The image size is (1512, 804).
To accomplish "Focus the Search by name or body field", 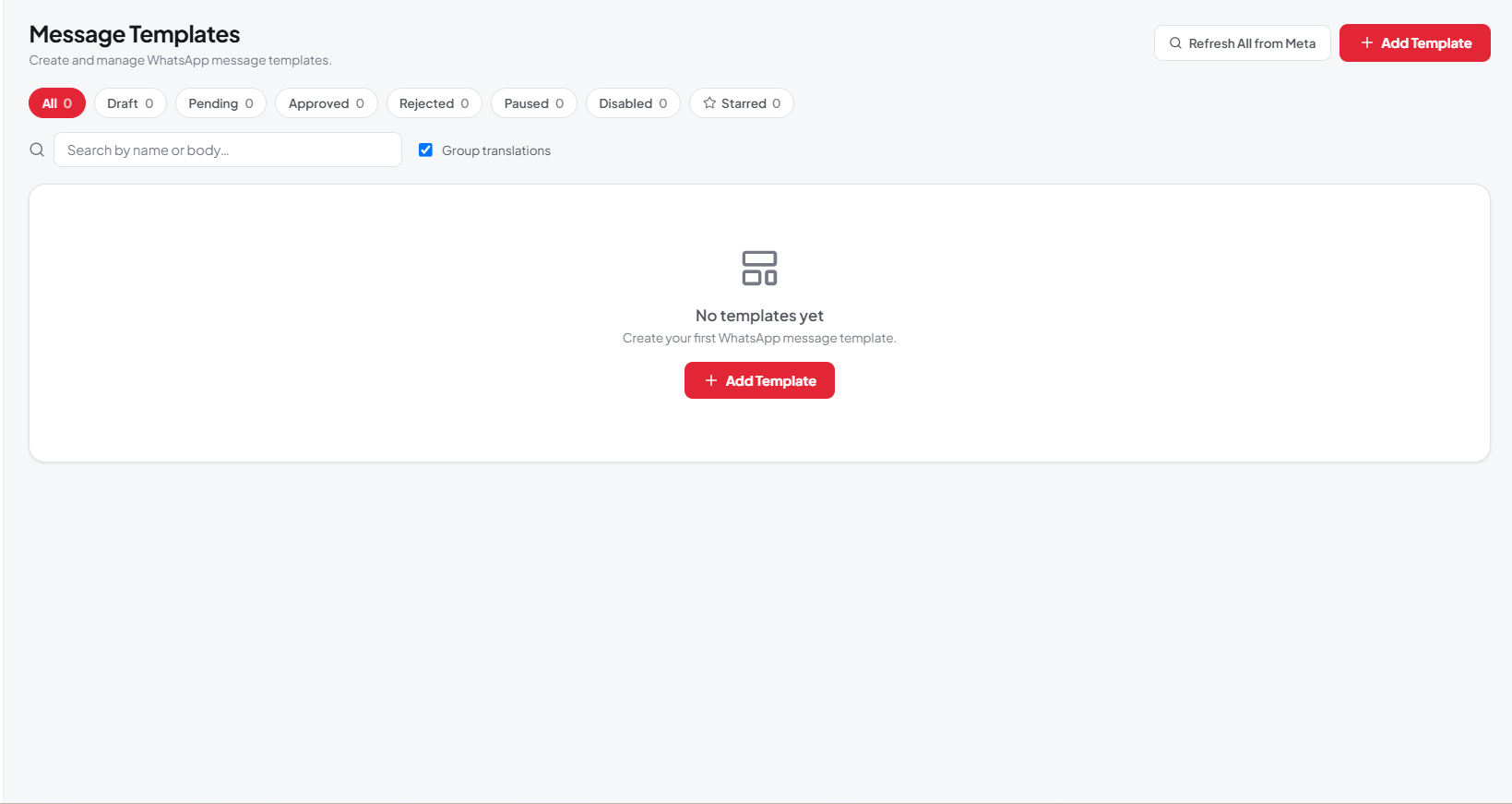I will click(228, 150).
